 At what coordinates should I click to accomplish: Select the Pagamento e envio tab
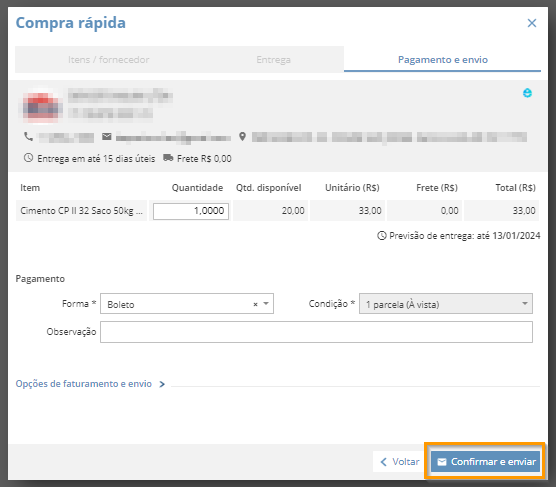(x=443, y=59)
